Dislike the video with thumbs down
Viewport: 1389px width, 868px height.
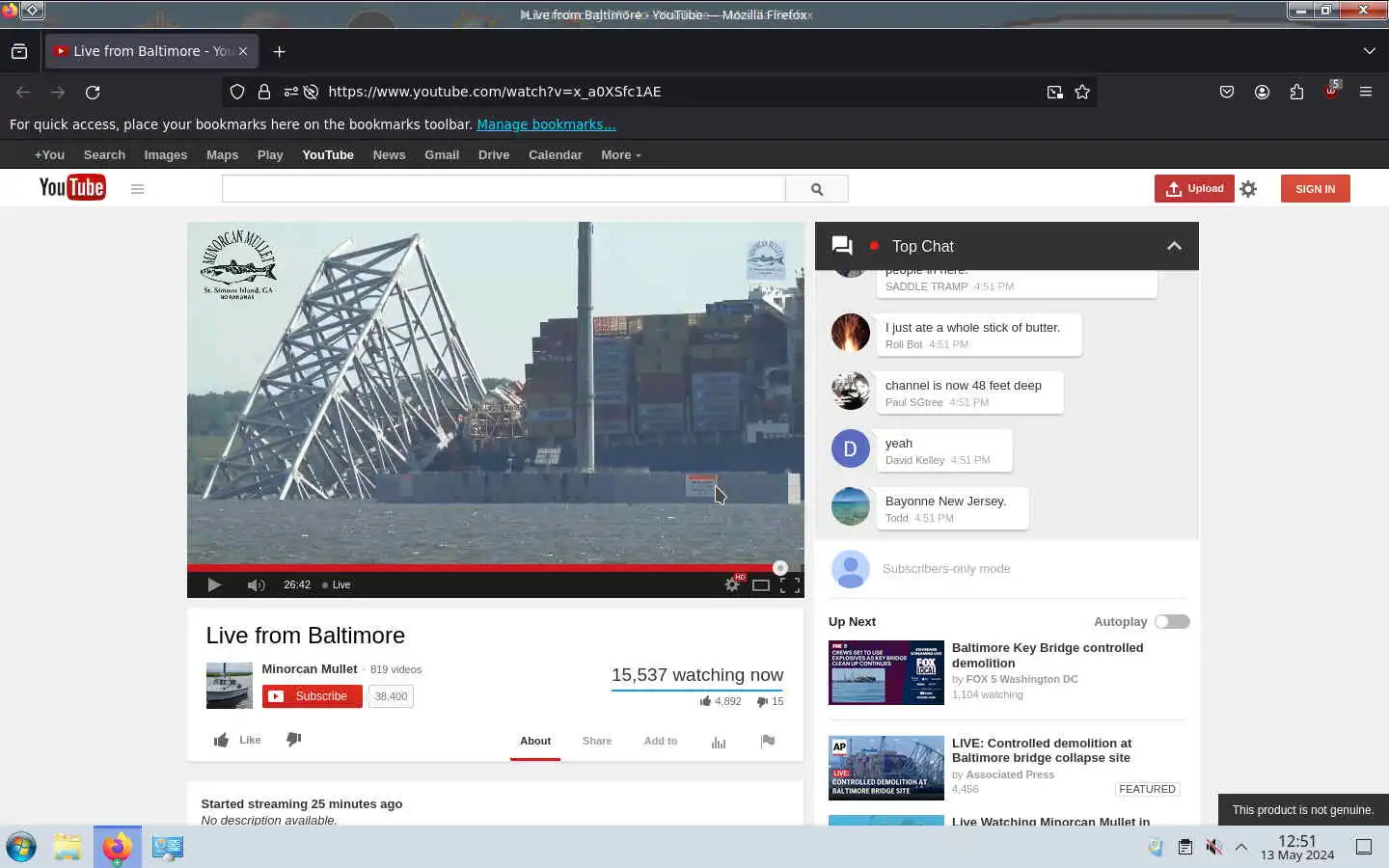(294, 740)
